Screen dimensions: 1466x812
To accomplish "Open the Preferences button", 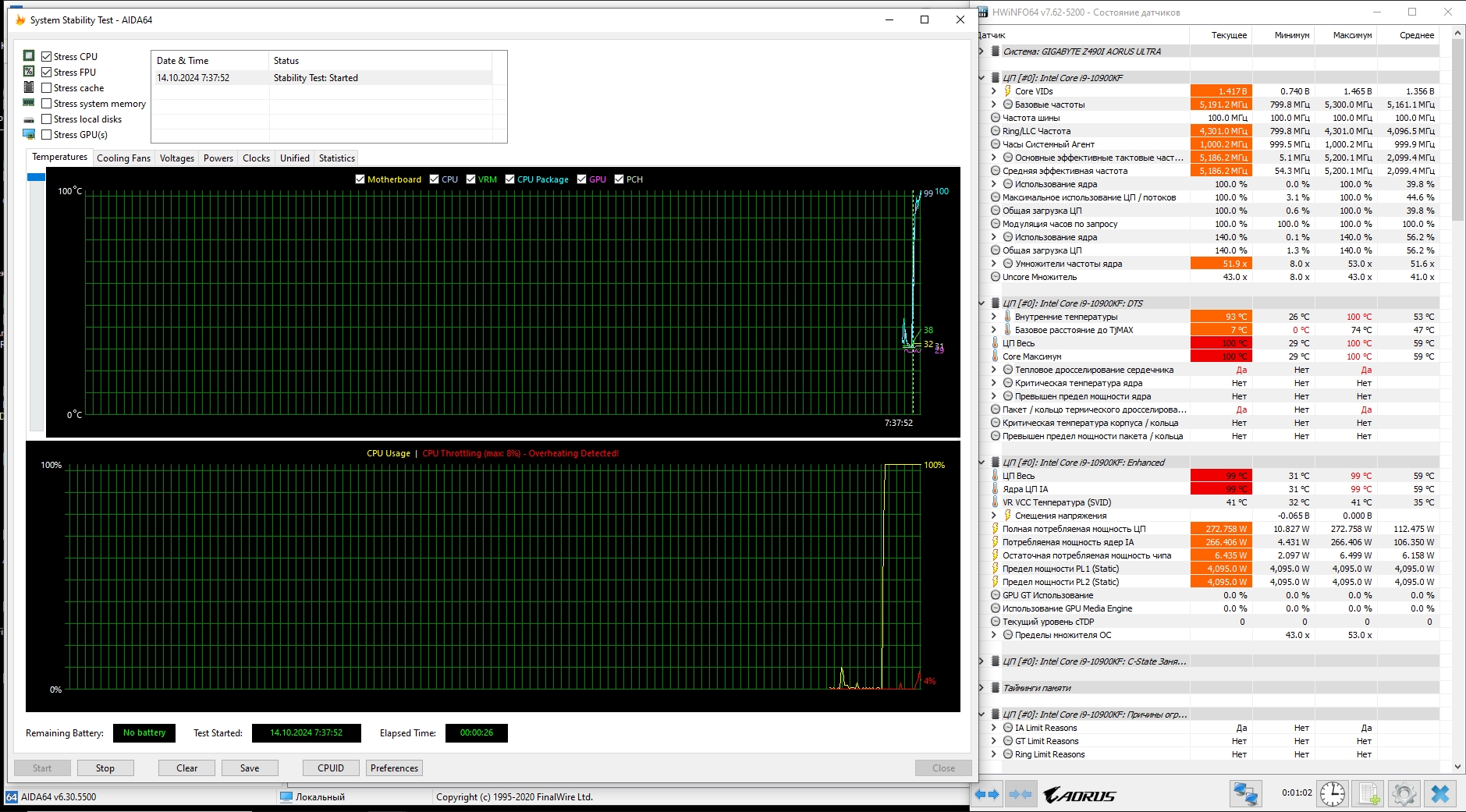I will 395,768.
